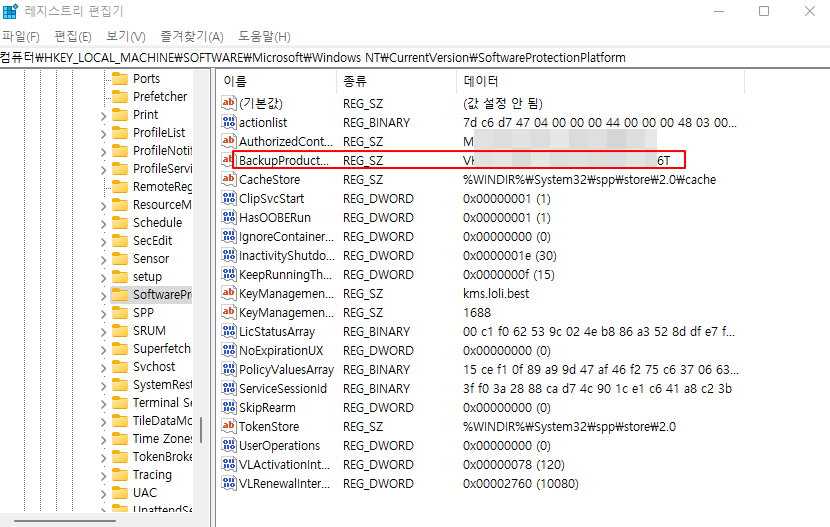Click DWORD icon of UserOperations value
The height and width of the screenshot is (527, 830).
[229, 445]
